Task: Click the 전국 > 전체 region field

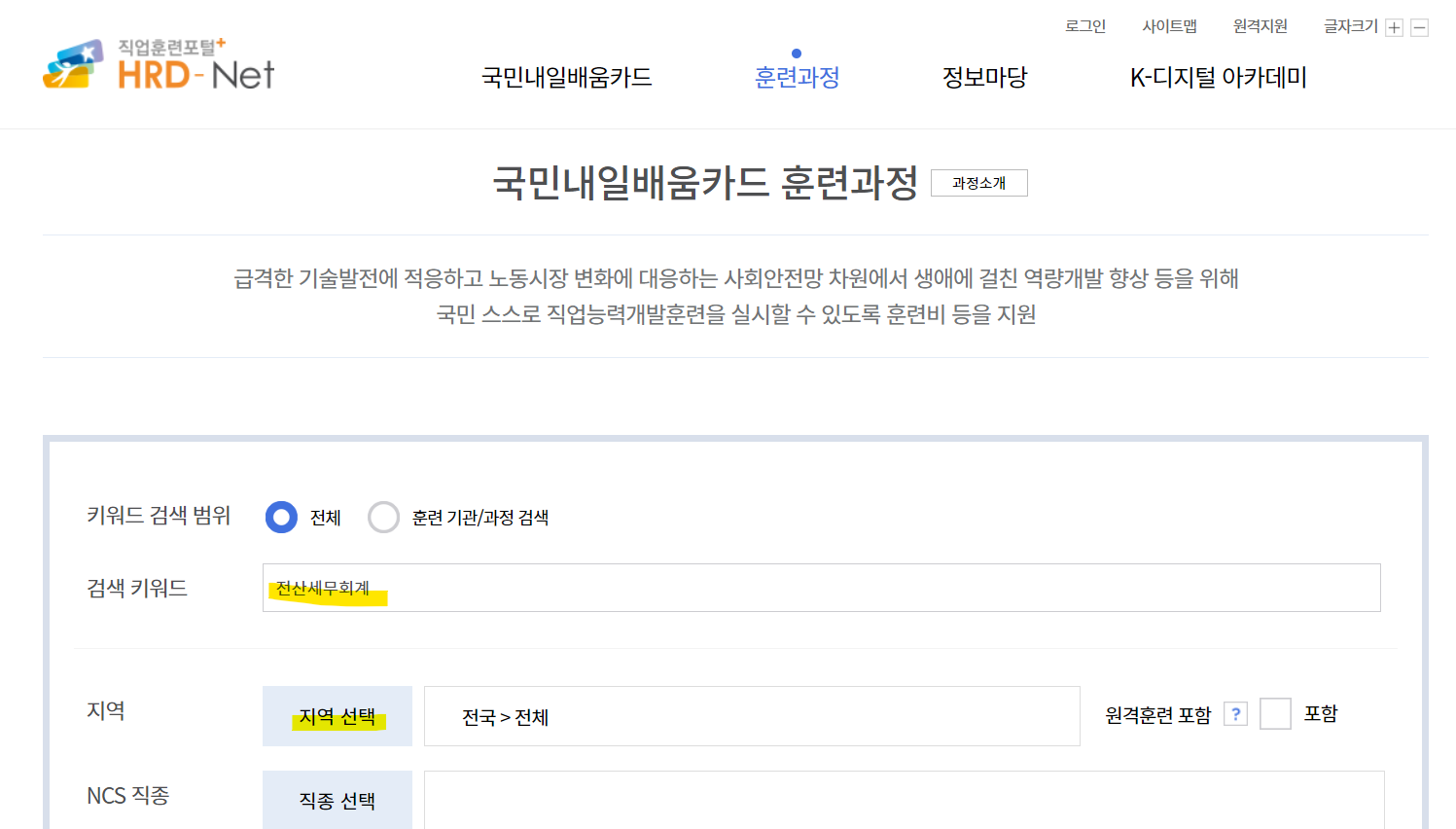Action: click(752, 716)
